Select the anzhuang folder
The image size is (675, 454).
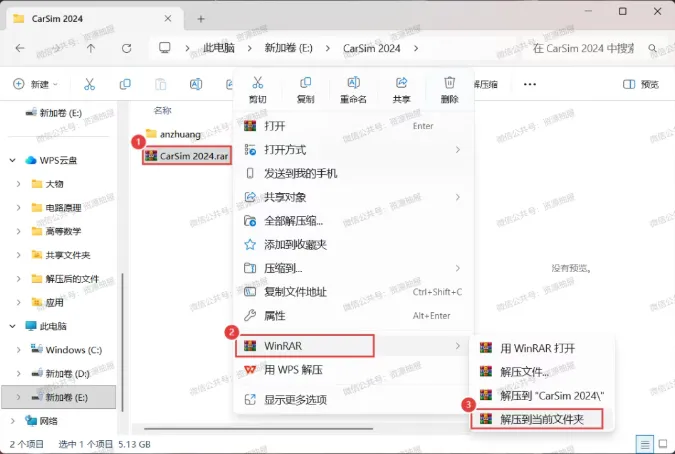(x=173, y=134)
